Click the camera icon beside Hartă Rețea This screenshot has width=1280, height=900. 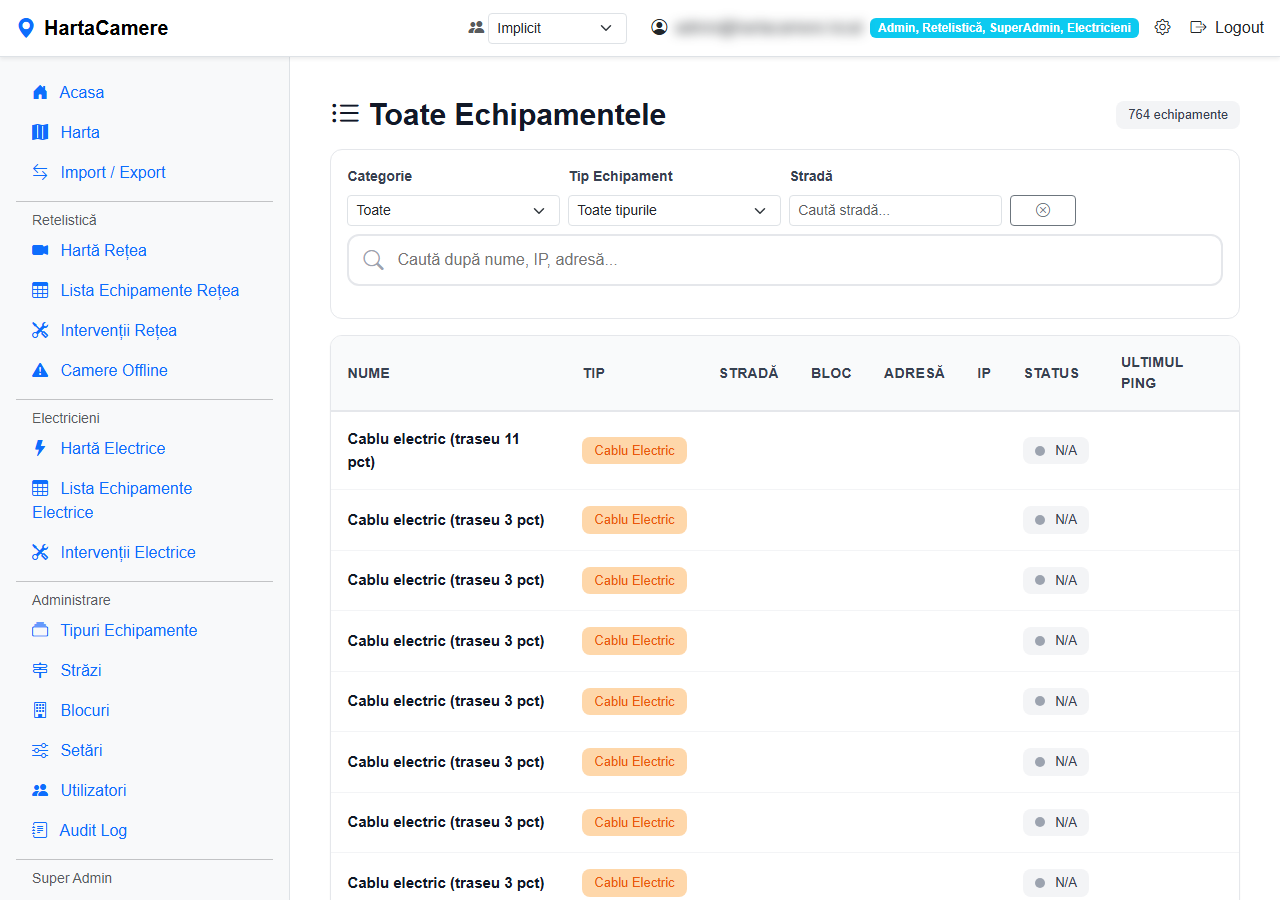point(40,250)
